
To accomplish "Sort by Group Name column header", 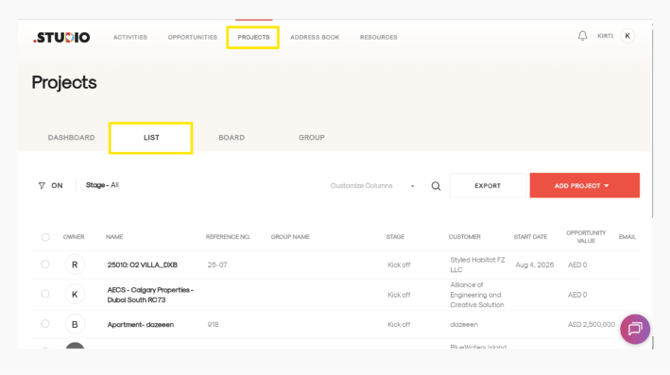I will [290, 237].
